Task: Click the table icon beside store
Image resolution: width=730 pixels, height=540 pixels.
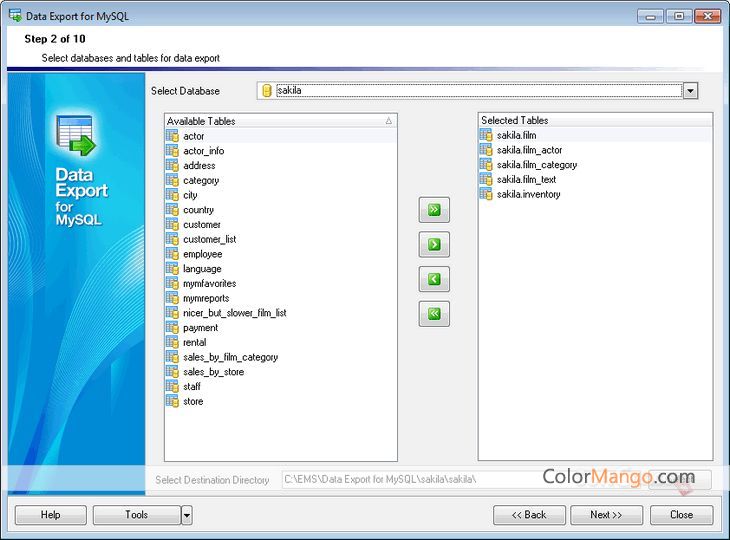Action: (172, 401)
